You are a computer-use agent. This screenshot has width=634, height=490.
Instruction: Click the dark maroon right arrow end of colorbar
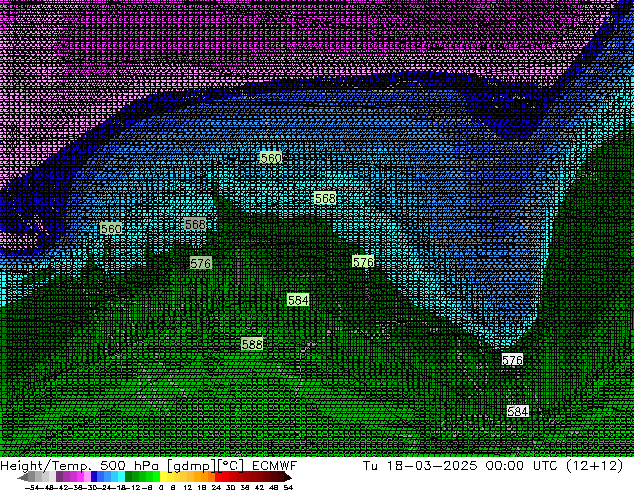point(288,477)
